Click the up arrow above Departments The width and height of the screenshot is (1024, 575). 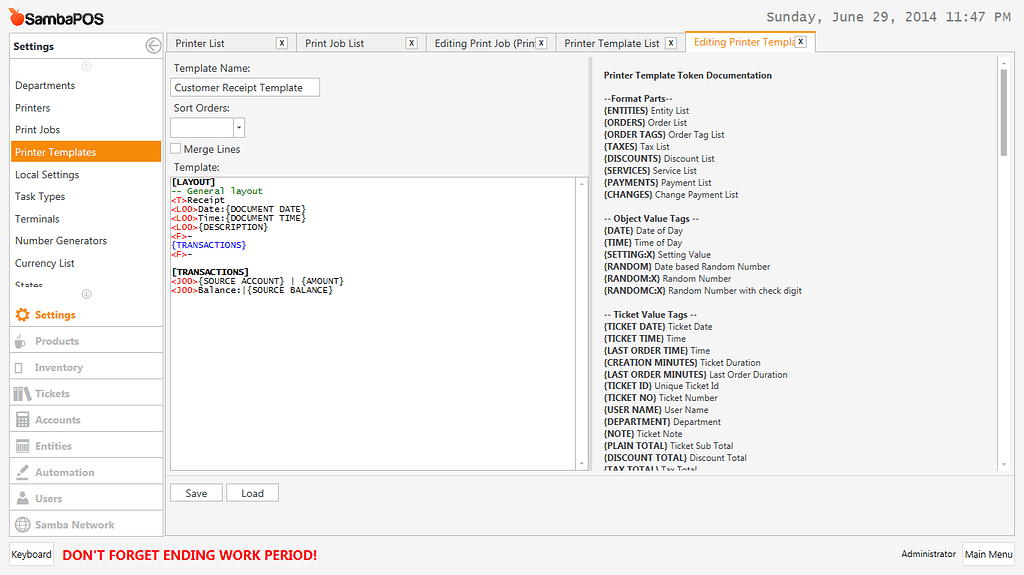coord(86,66)
